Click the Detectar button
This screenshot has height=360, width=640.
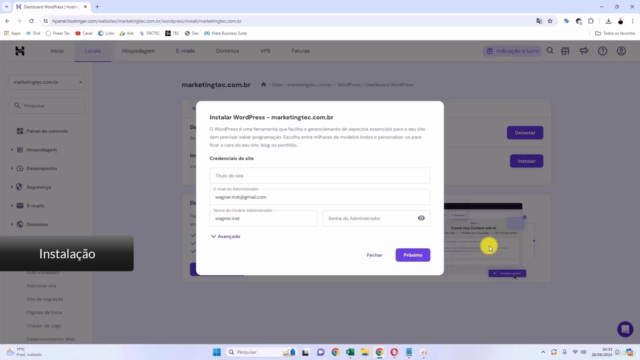point(525,133)
